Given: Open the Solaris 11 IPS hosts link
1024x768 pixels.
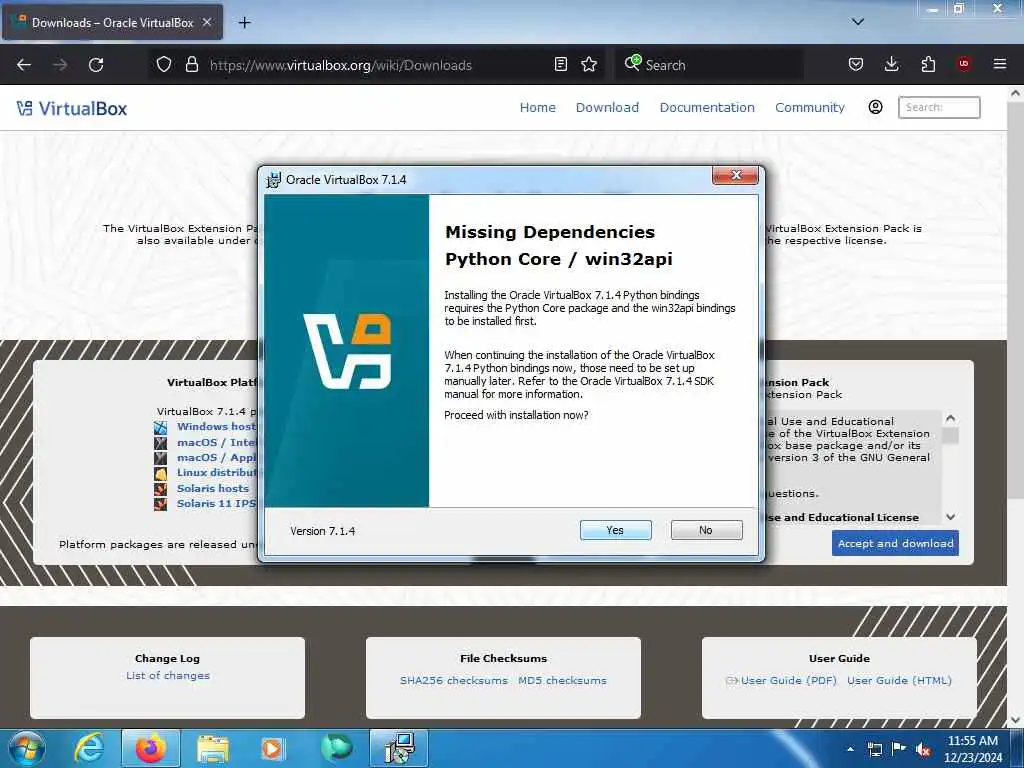Looking at the screenshot, I should pos(217,504).
